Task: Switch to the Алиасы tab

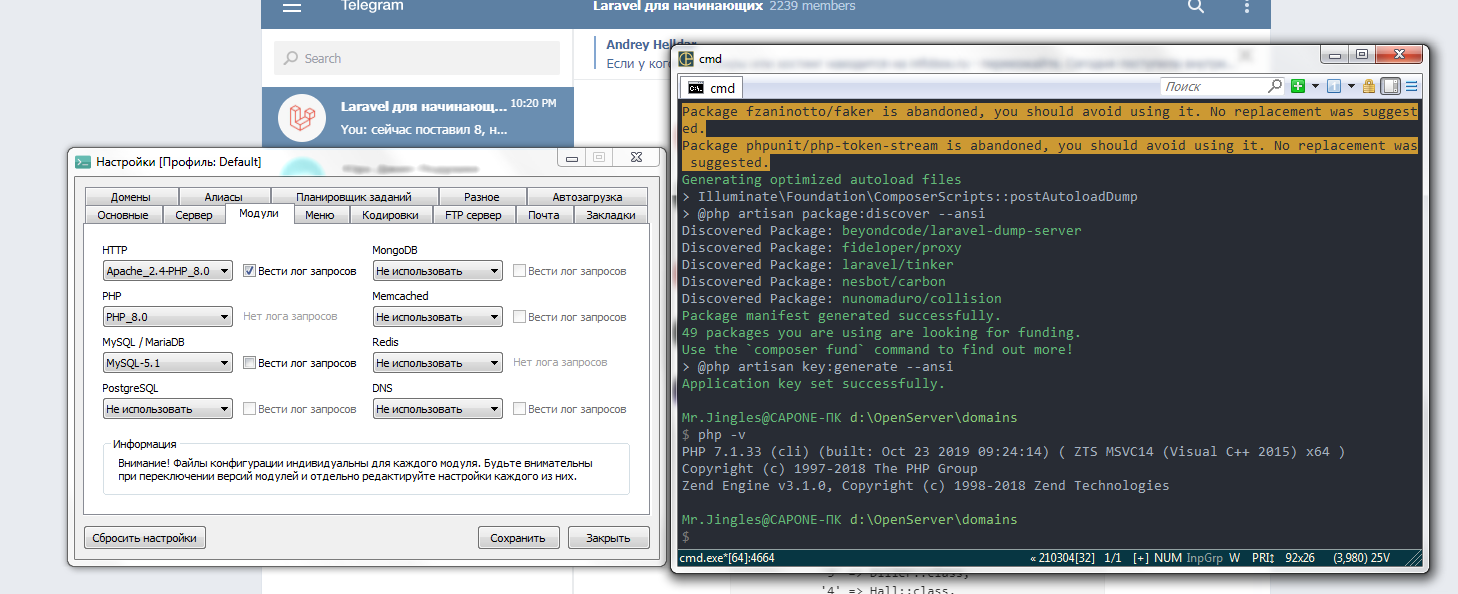Action: click(223, 197)
